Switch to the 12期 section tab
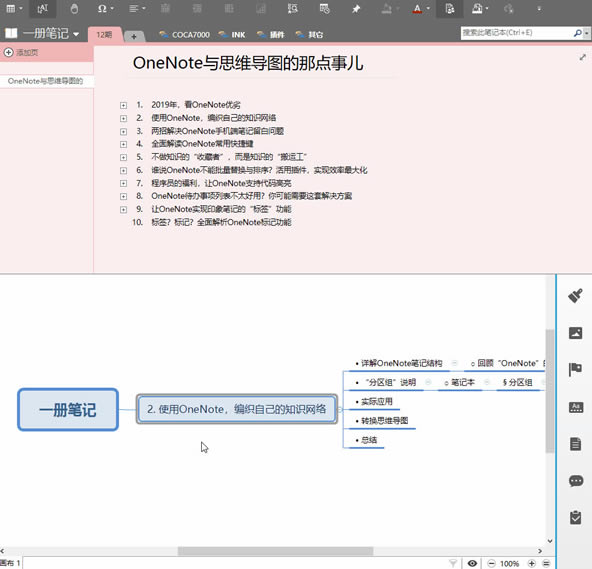Viewport: 592px width, 569px height. click(x=104, y=35)
